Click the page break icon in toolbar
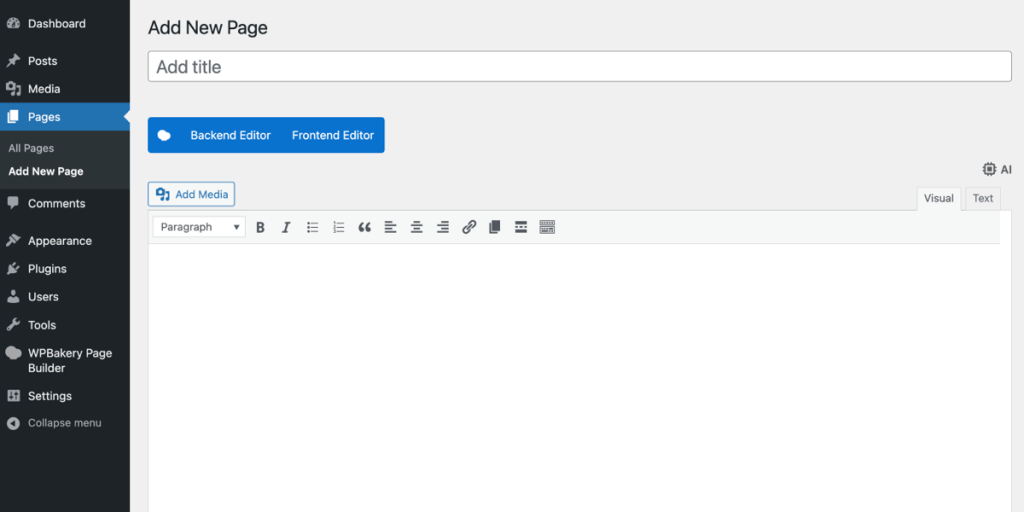Image resolution: width=1024 pixels, height=512 pixels. 495,227
